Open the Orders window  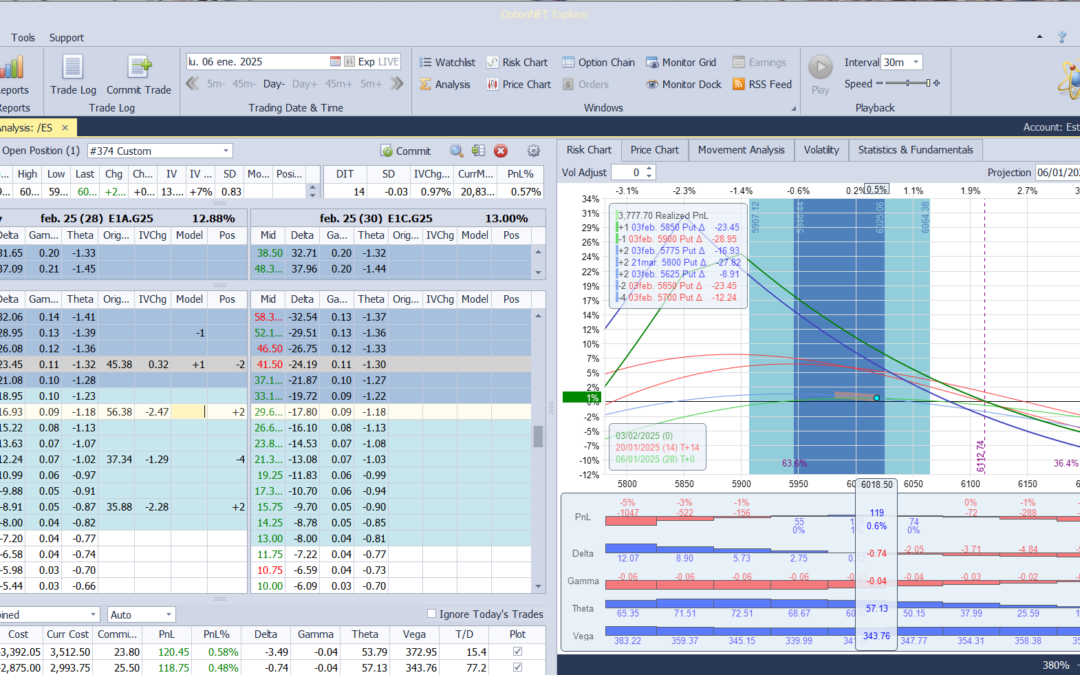click(x=585, y=84)
